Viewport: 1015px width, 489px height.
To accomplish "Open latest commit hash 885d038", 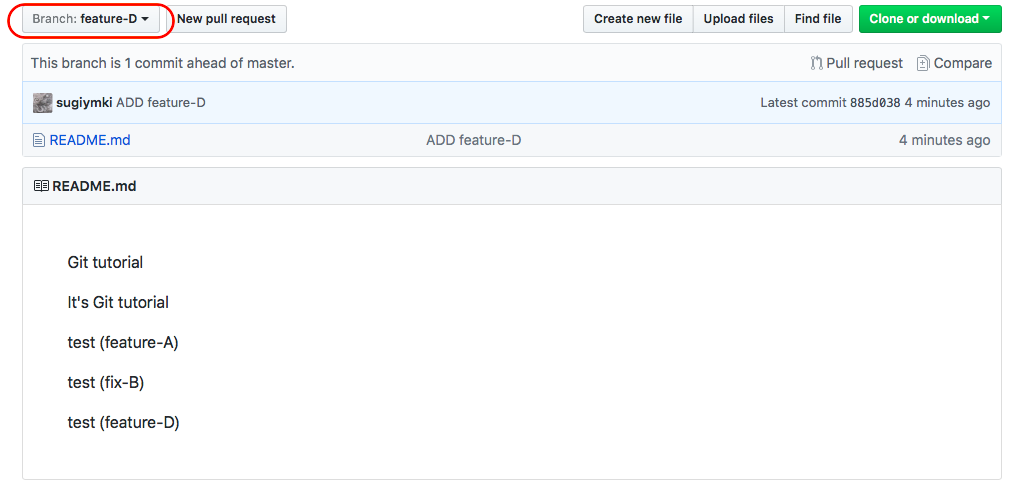I will point(875,102).
